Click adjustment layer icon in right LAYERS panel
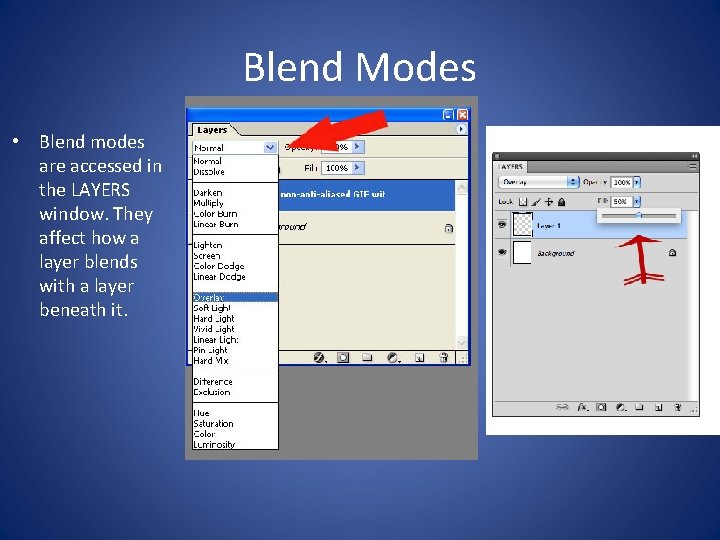The height and width of the screenshot is (540, 720). pyautogui.click(x=620, y=407)
